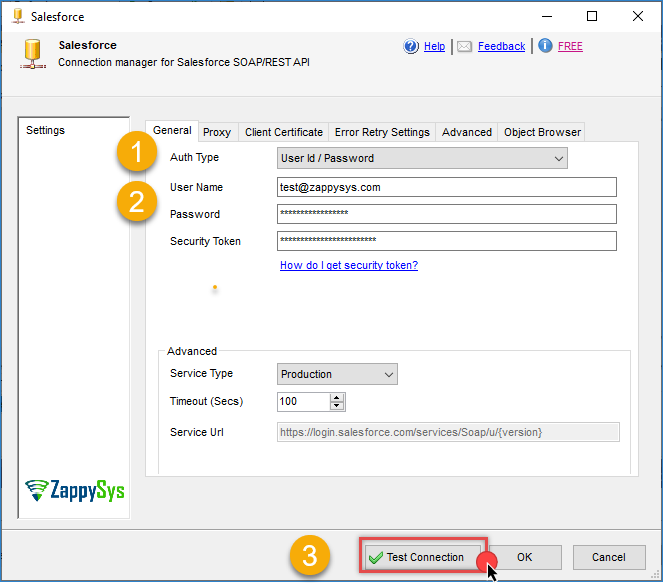Click the blue Help question mark icon

[411, 46]
